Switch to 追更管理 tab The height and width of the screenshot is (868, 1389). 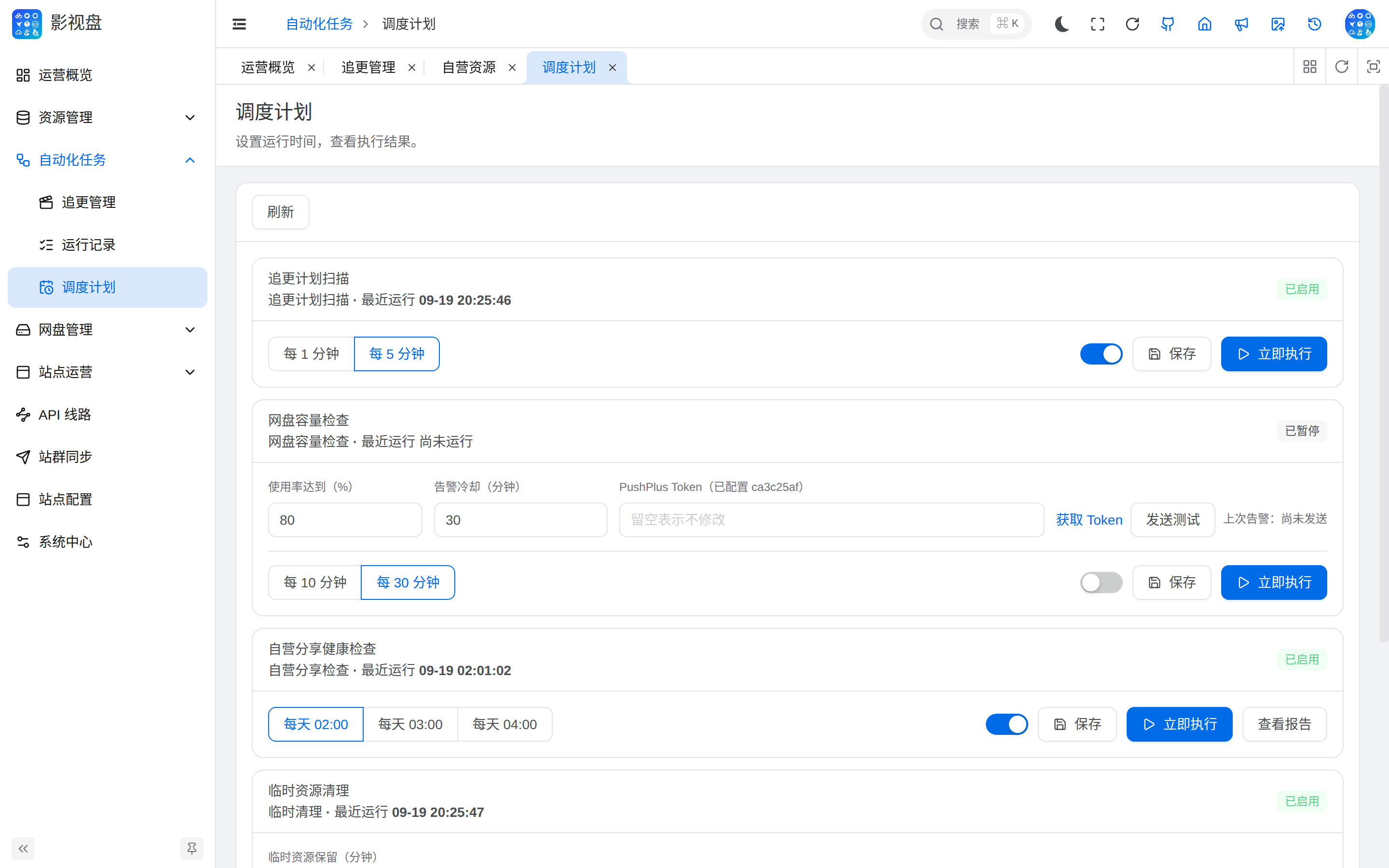(x=368, y=68)
